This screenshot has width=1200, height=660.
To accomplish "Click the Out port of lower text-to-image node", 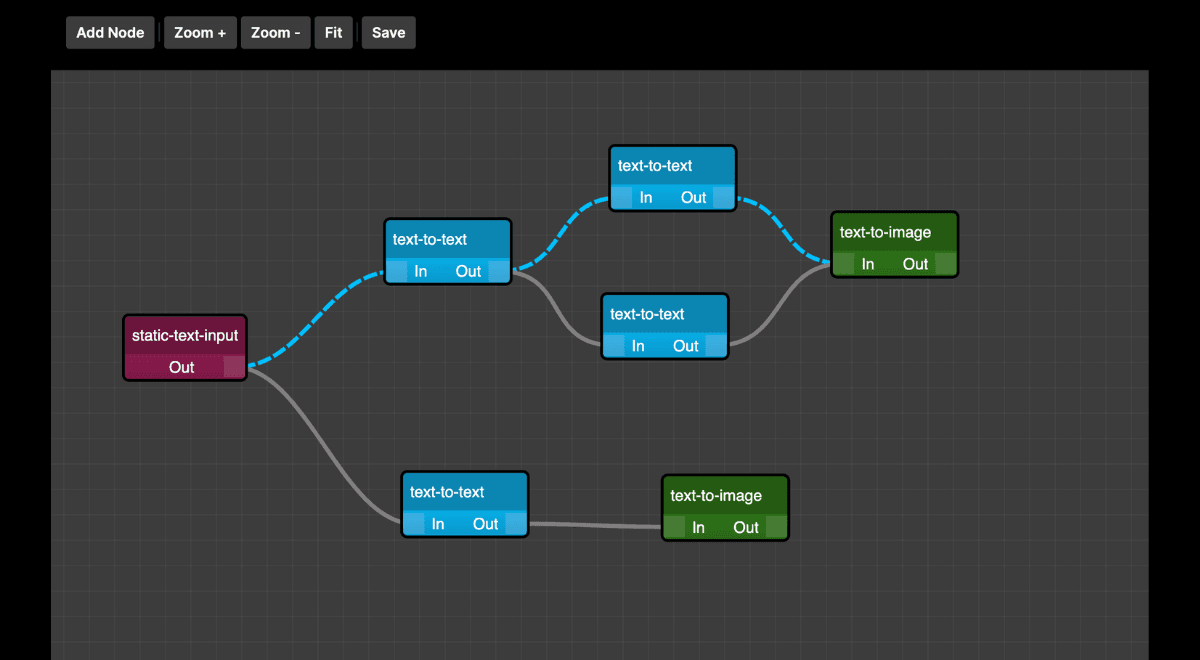I will click(775, 527).
